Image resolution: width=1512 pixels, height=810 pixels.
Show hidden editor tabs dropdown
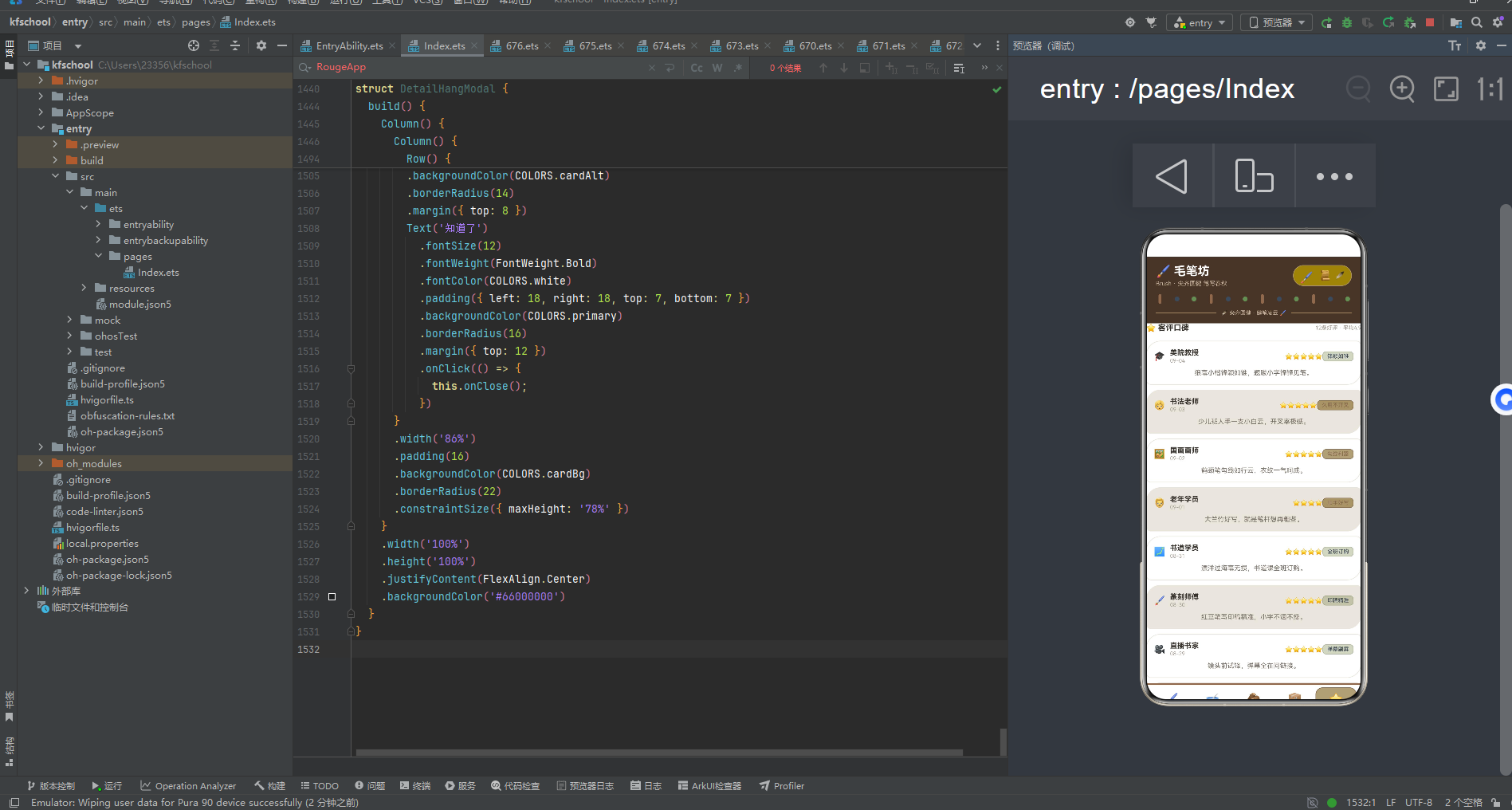(x=977, y=45)
